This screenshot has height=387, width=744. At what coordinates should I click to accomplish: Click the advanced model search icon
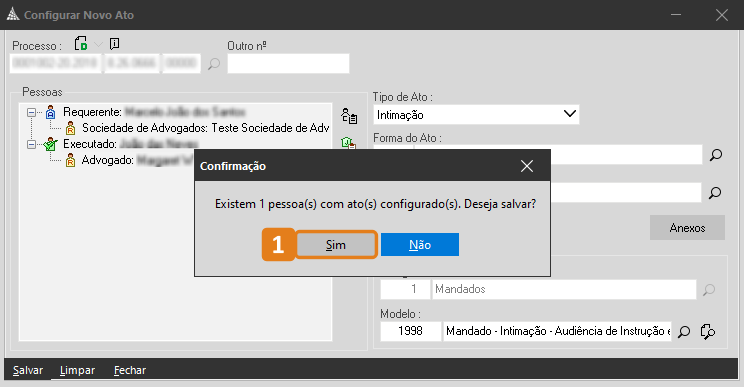(707, 331)
